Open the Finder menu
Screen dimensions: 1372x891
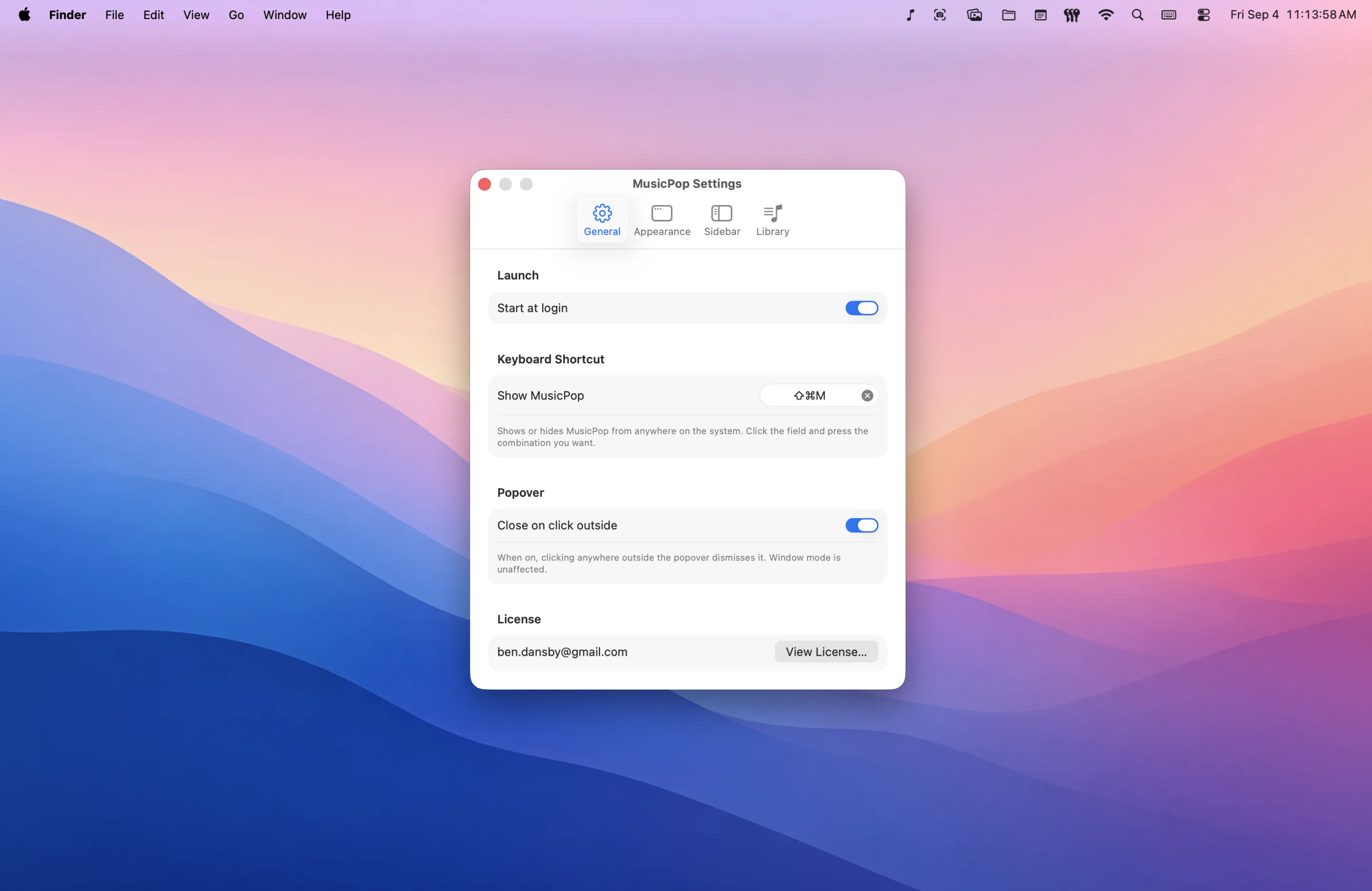pos(68,15)
